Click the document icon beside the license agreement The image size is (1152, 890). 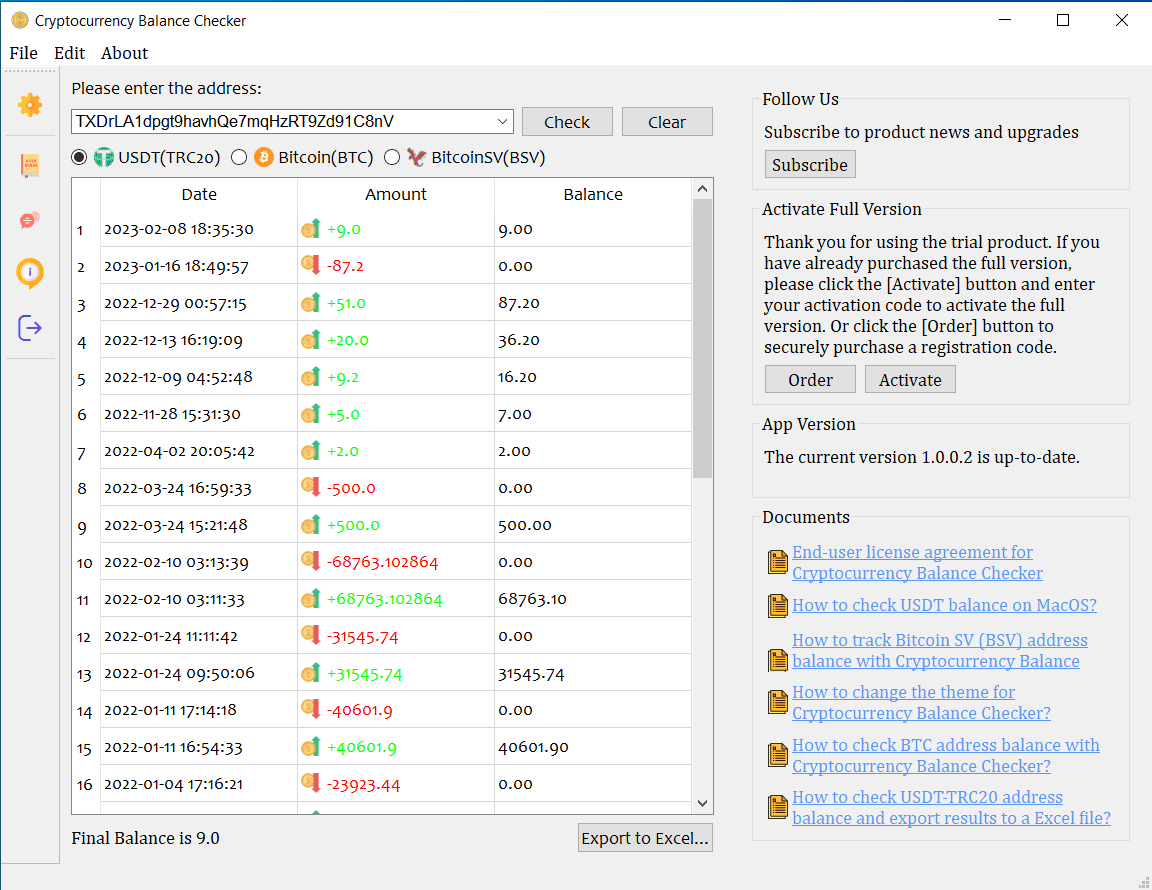(777, 563)
